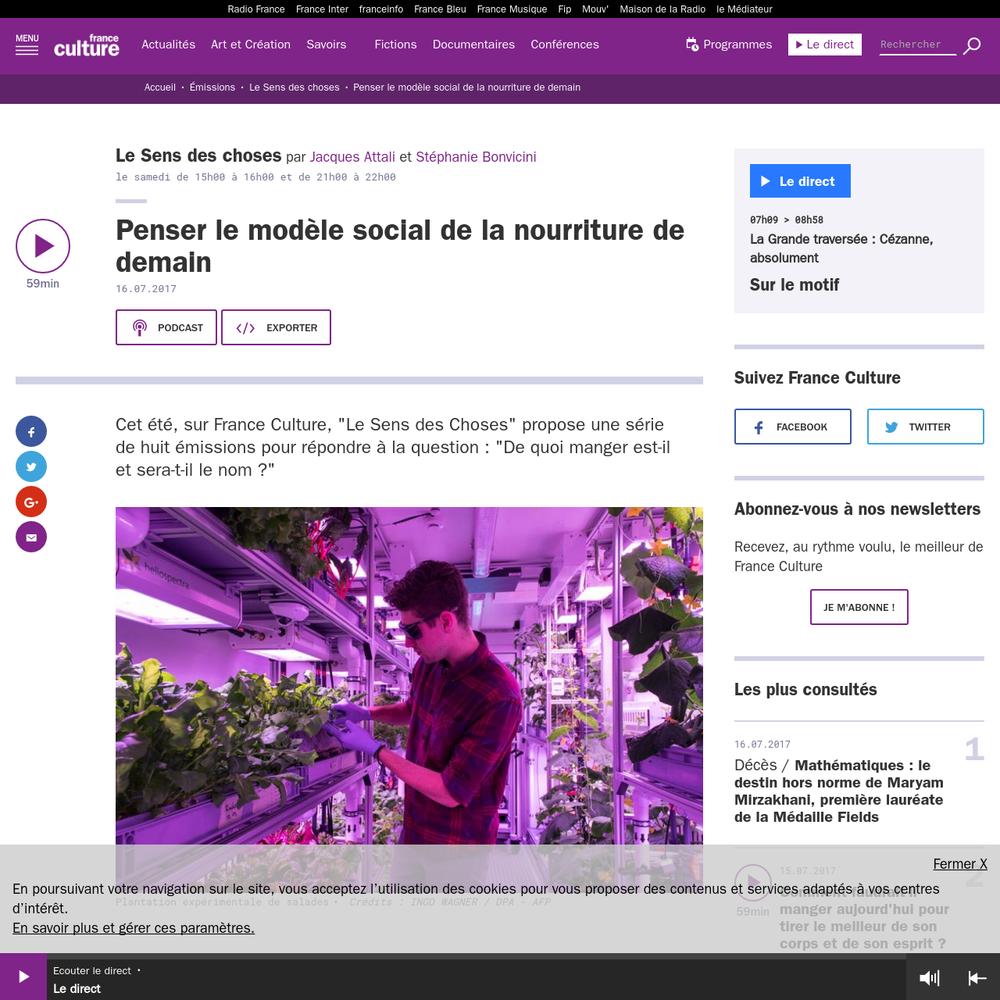Open Radio France top bar link
Image resolution: width=1000 pixels, height=1000 pixels.
click(256, 9)
